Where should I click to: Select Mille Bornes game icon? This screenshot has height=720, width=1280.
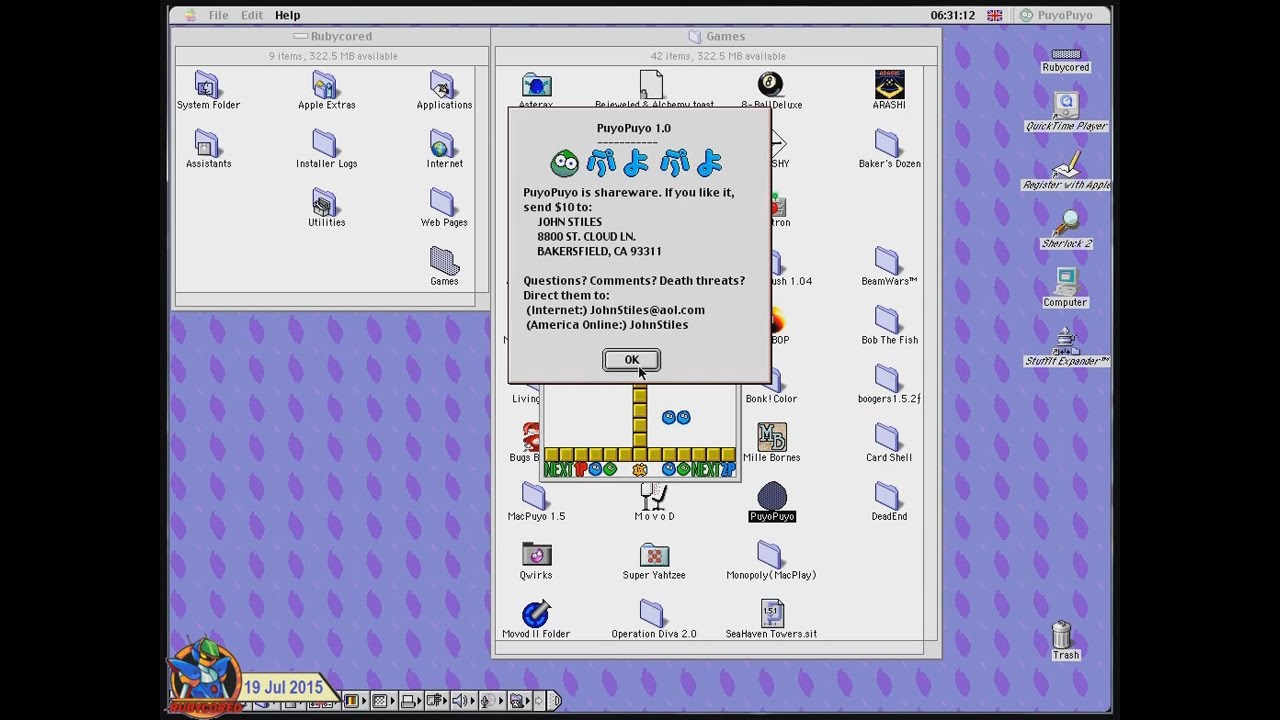click(771, 445)
